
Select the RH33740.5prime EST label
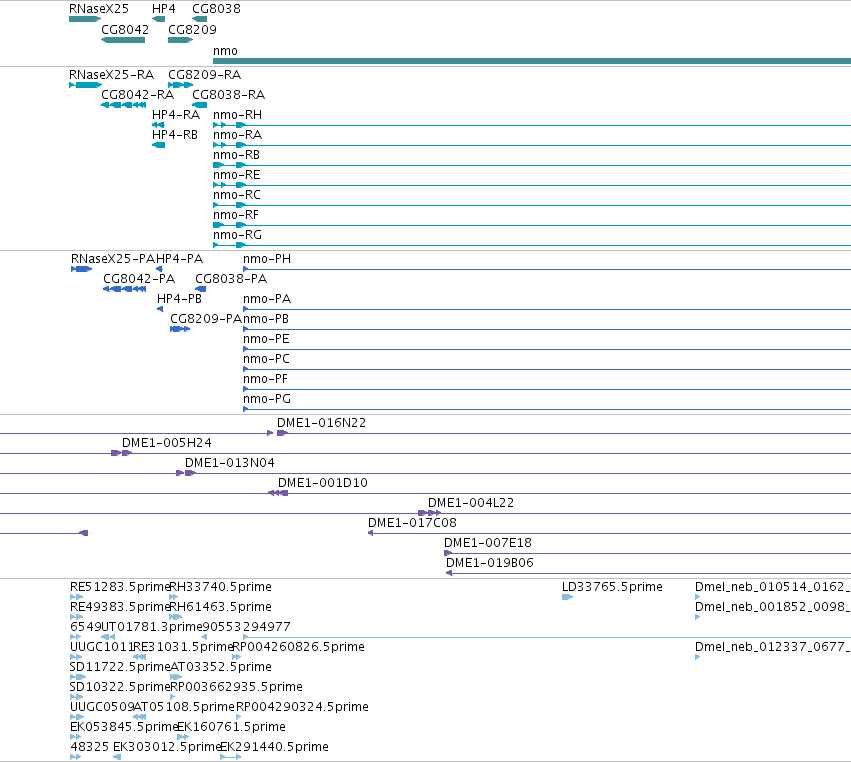pyautogui.click(x=221, y=587)
